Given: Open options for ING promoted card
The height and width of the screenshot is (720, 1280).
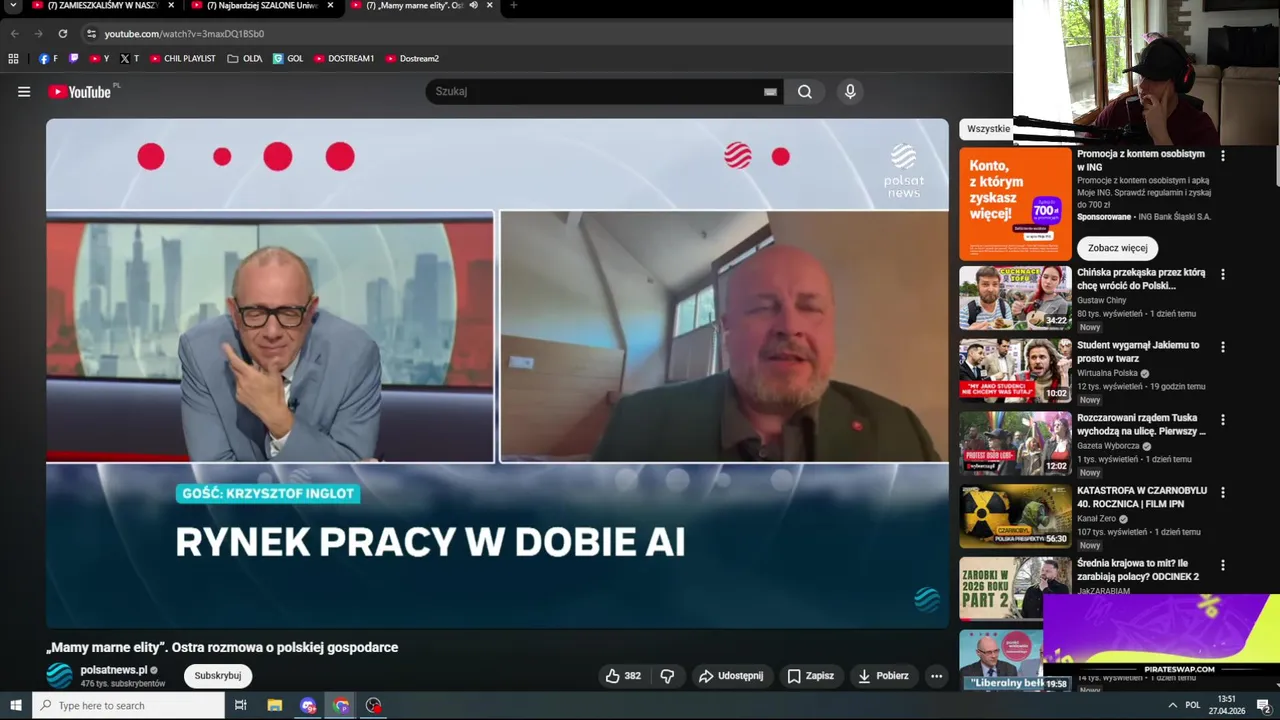Looking at the screenshot, I should coord(1222,156).
